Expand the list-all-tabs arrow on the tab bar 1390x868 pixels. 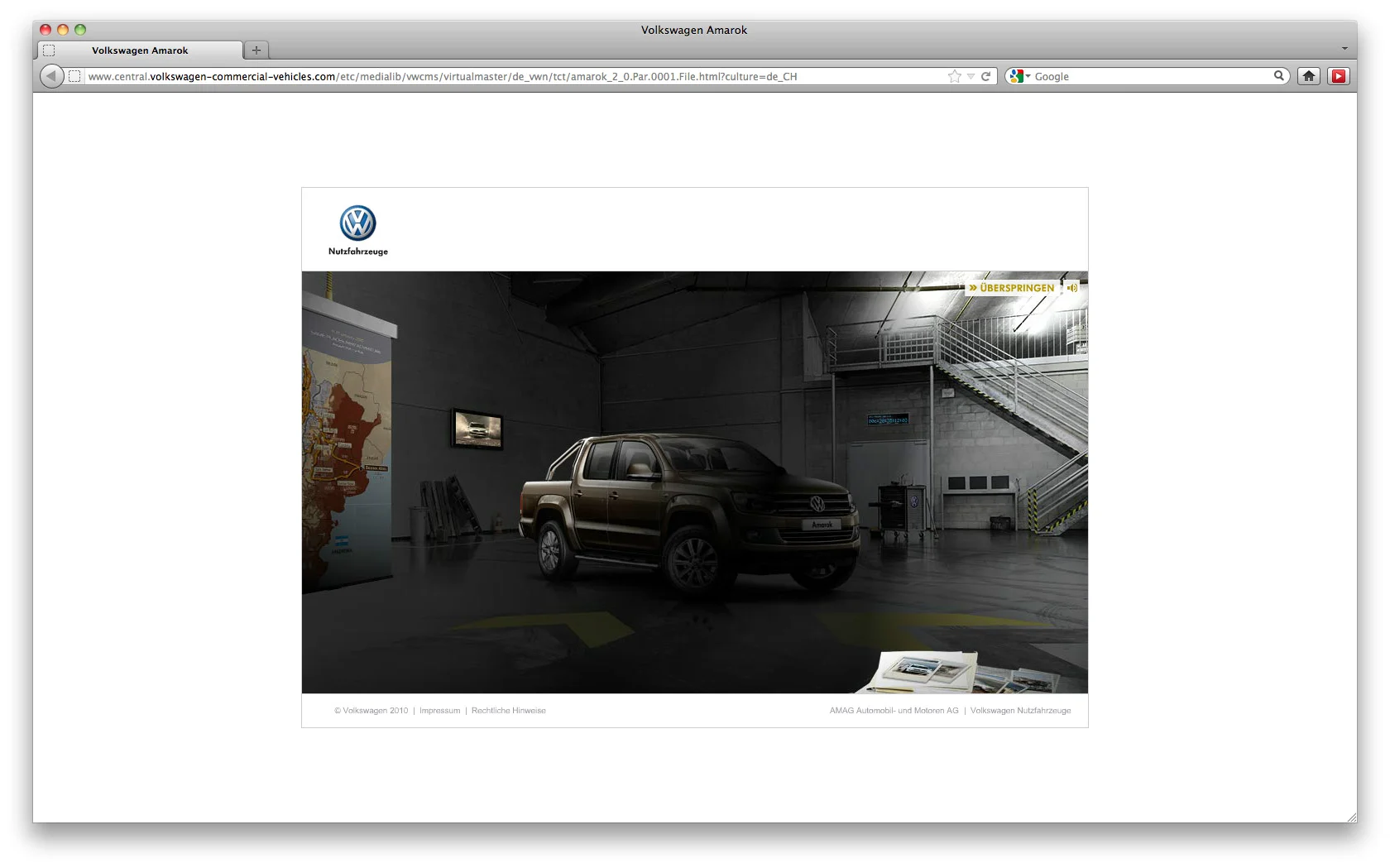[1344, 49]
